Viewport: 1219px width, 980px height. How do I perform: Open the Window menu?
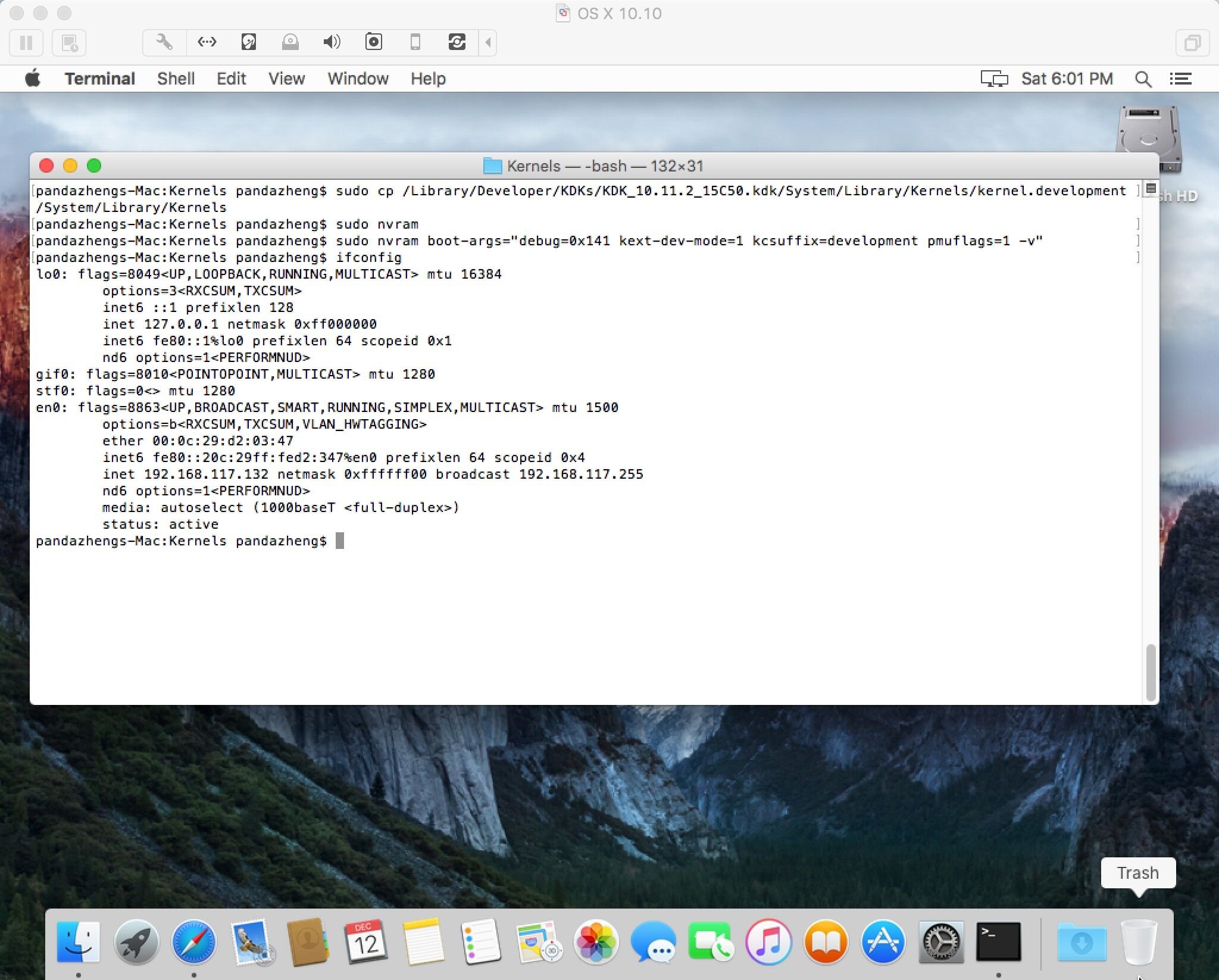[358, 79]
